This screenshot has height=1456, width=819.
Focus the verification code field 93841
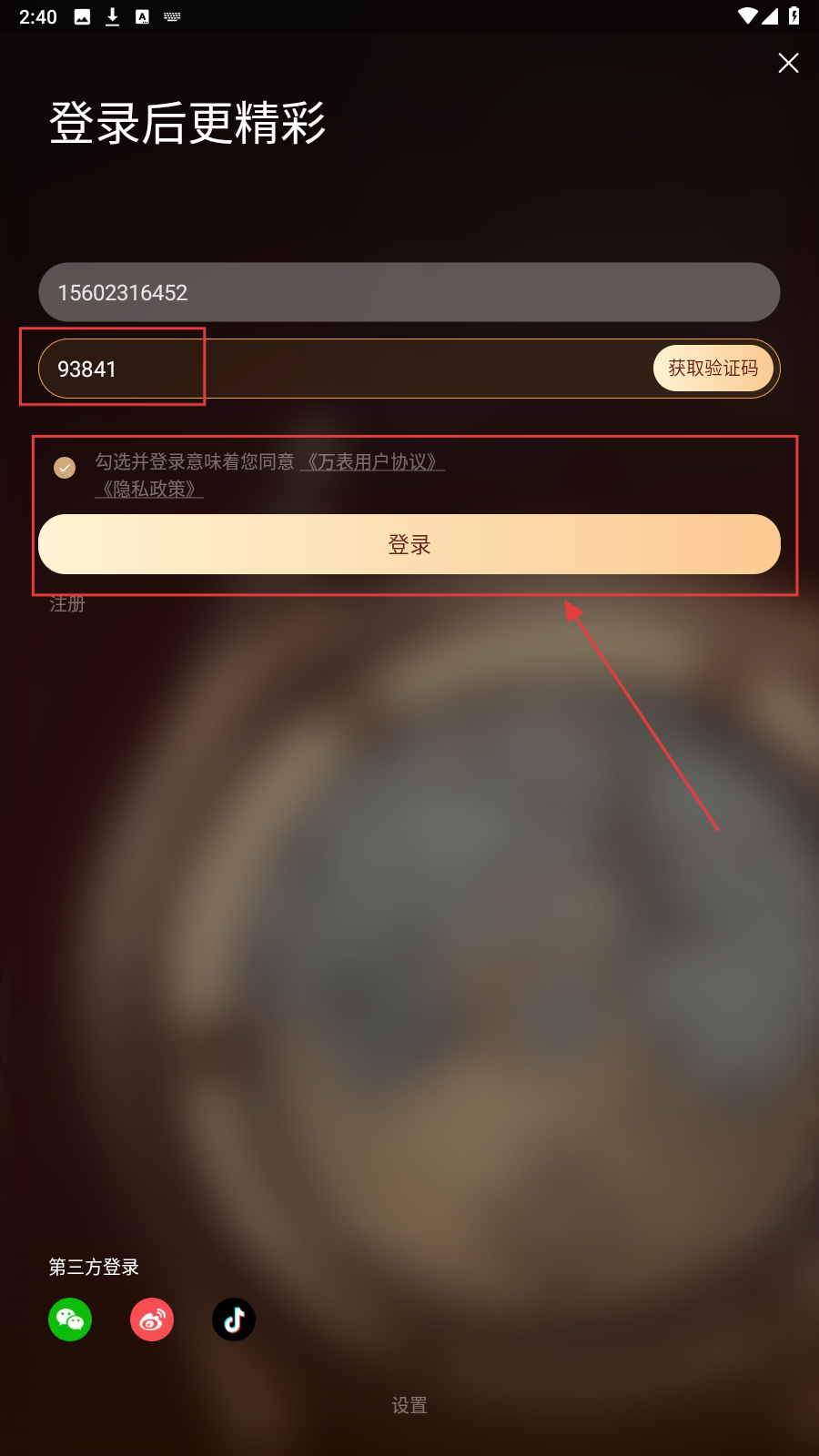[x=344, y=369]
